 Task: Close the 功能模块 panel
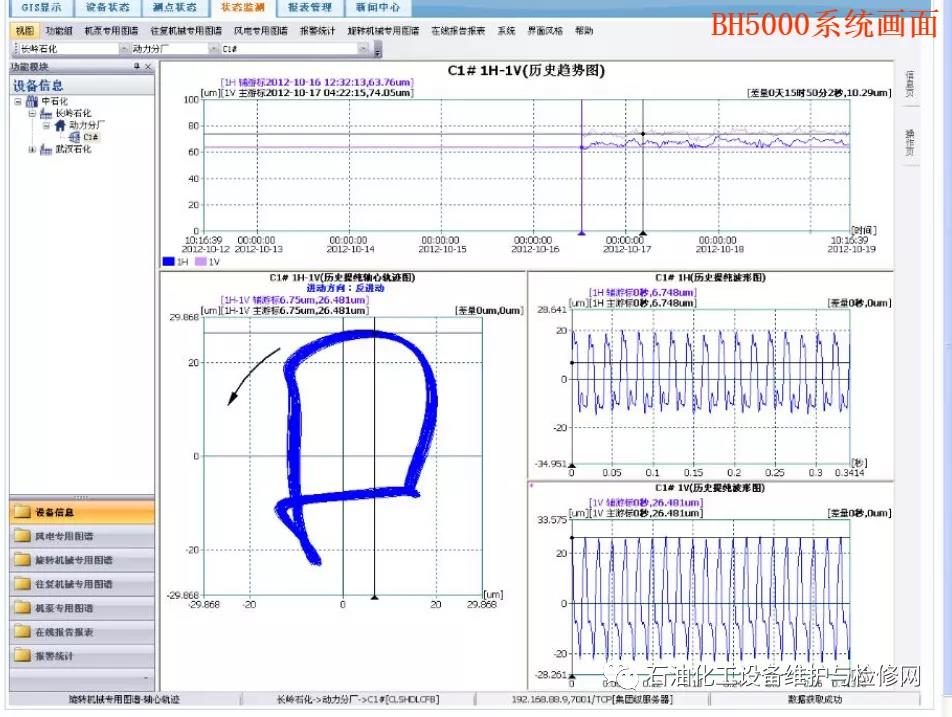[x=149, y=66]
